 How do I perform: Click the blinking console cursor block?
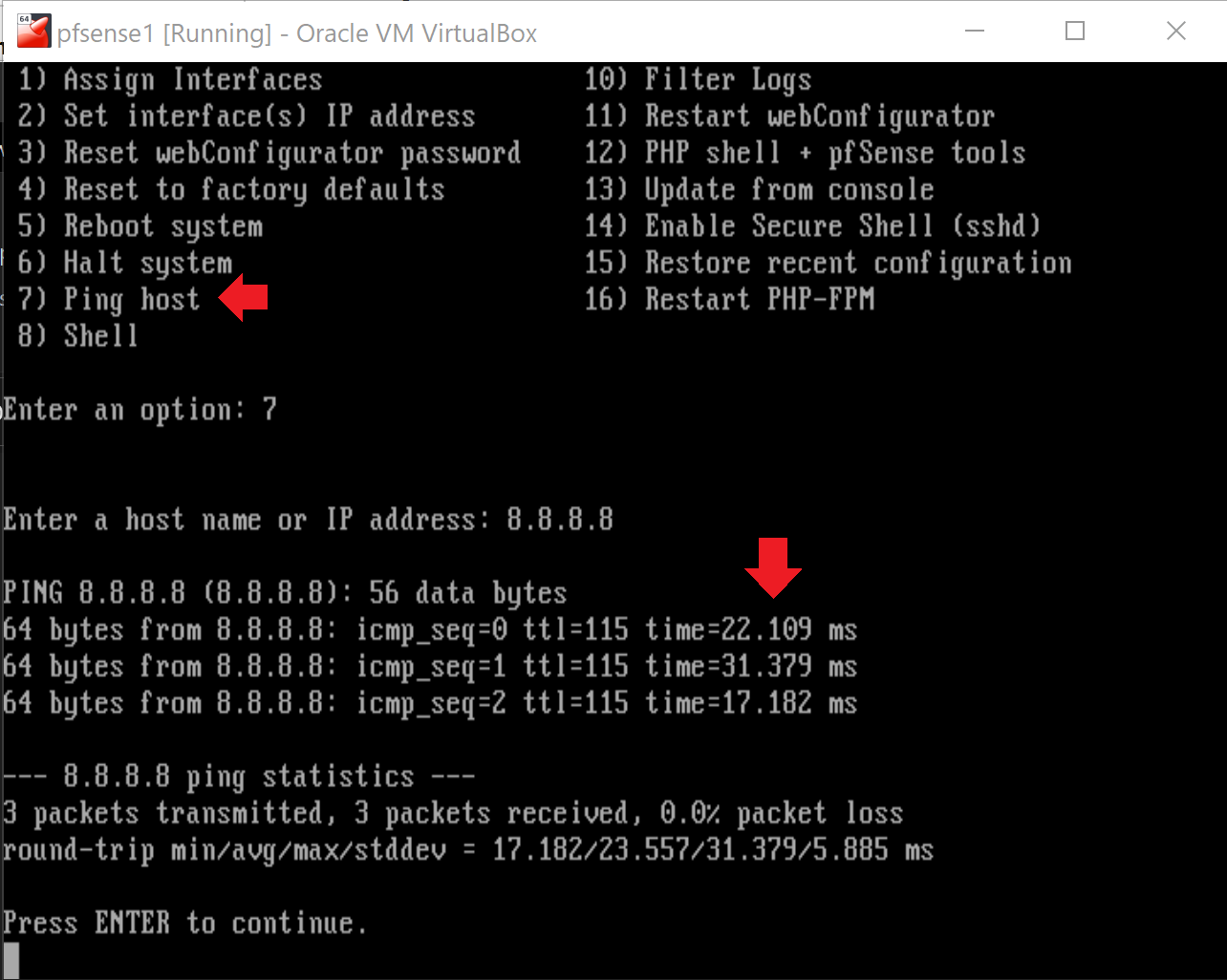click(x=11, y=959)
